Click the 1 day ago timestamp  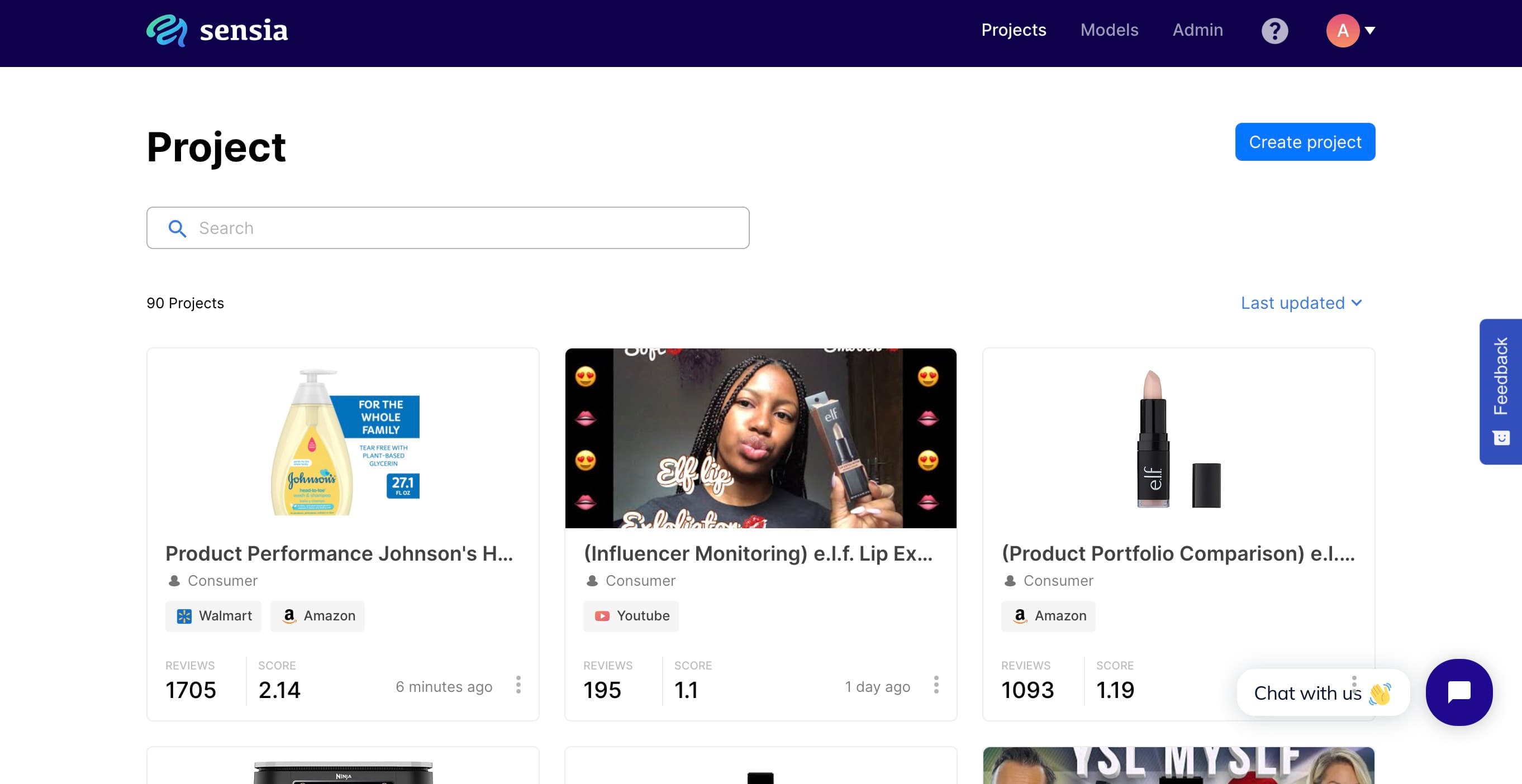click(x=877, y=687)
